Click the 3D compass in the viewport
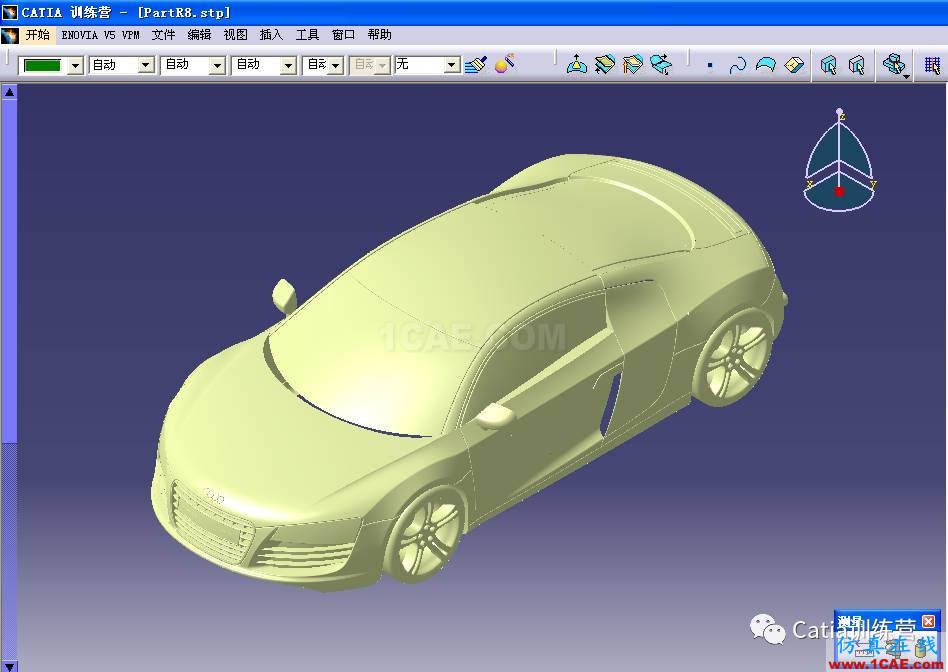The image size is (948, 672). pyautogui.click(x=839, y=160)
